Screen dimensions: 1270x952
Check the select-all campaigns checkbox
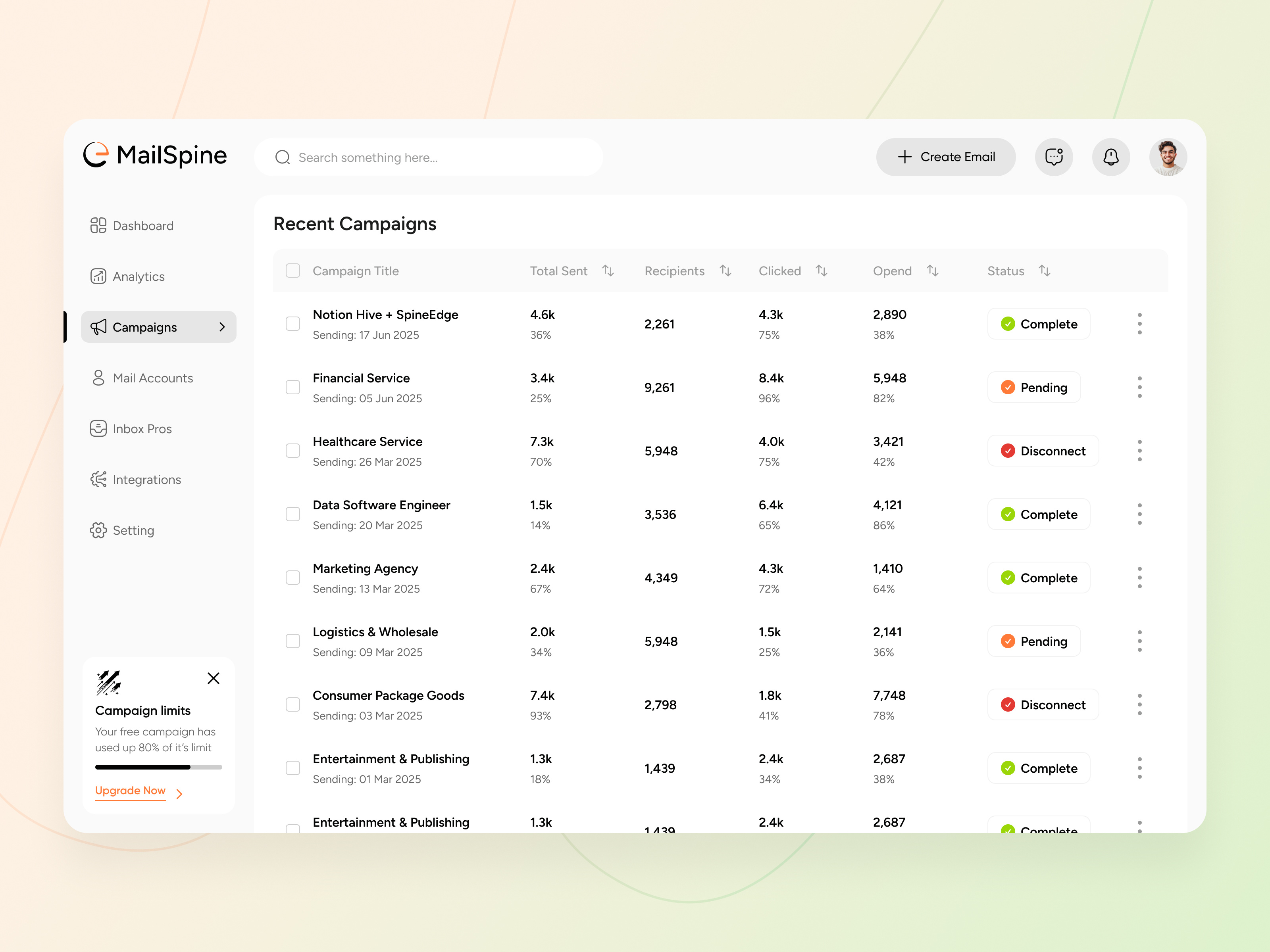293,270
